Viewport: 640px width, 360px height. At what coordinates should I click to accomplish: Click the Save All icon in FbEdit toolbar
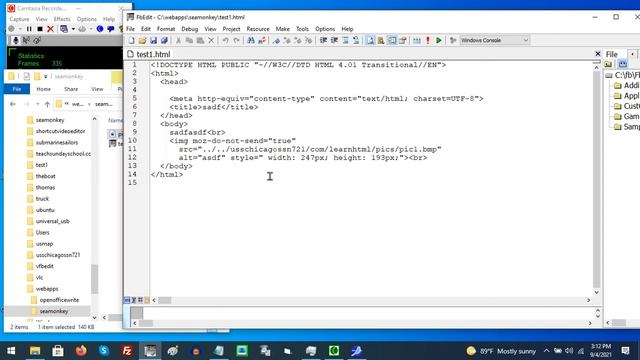tap(164, 40)
